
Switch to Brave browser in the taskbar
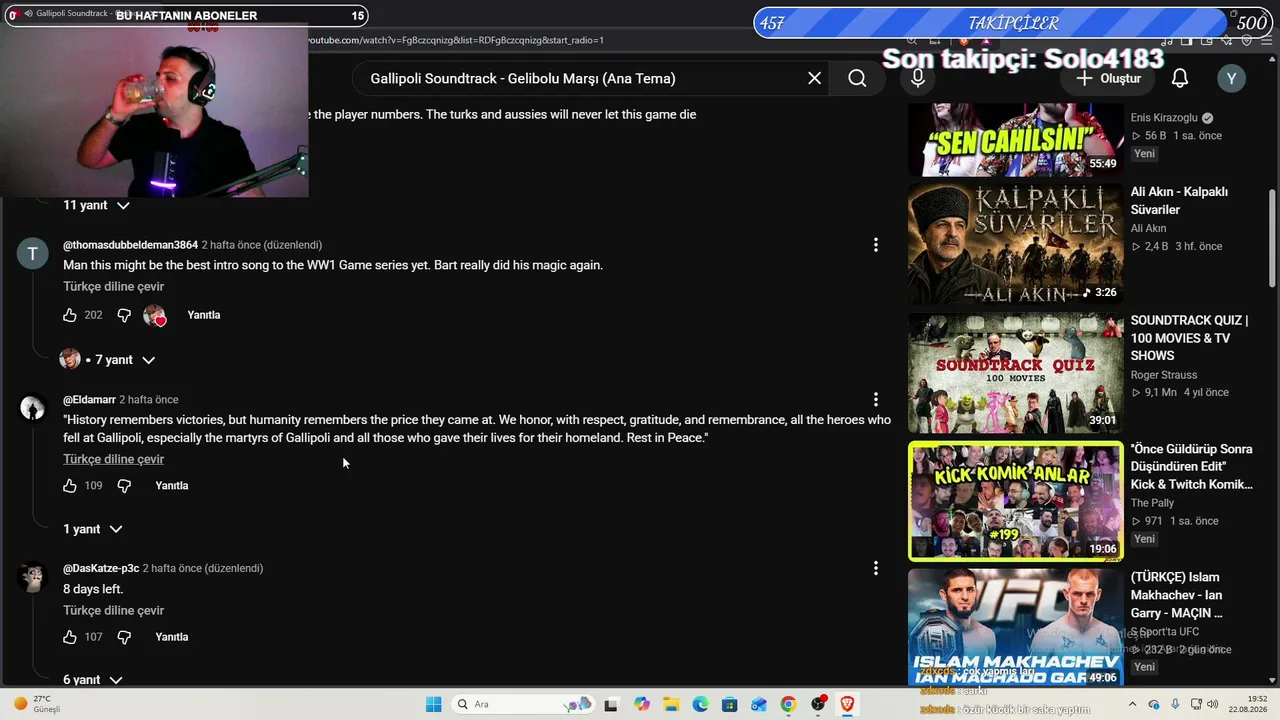(848, 704)
